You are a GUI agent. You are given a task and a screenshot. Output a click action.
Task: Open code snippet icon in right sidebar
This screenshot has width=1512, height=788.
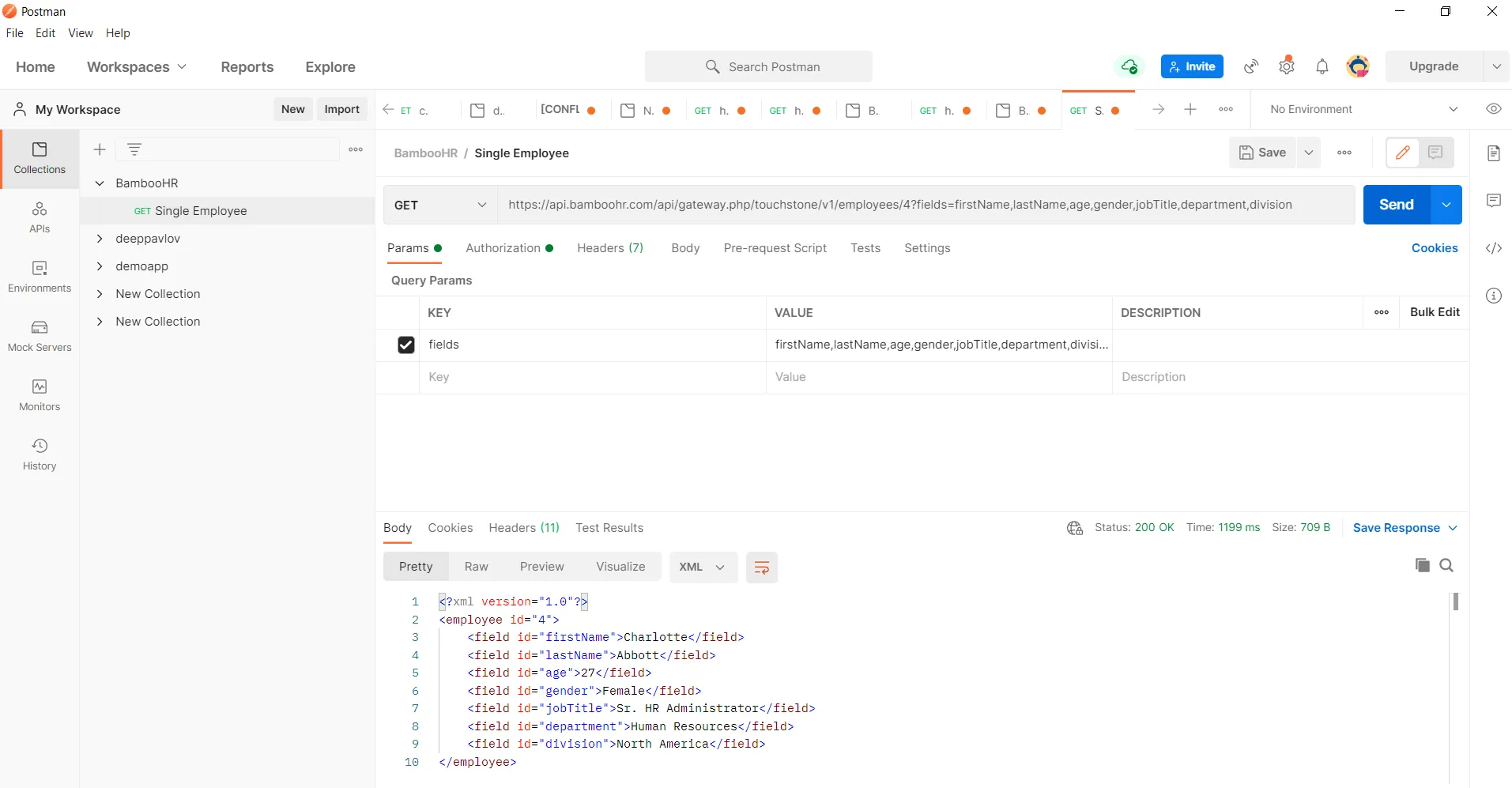pos(1493,248)
